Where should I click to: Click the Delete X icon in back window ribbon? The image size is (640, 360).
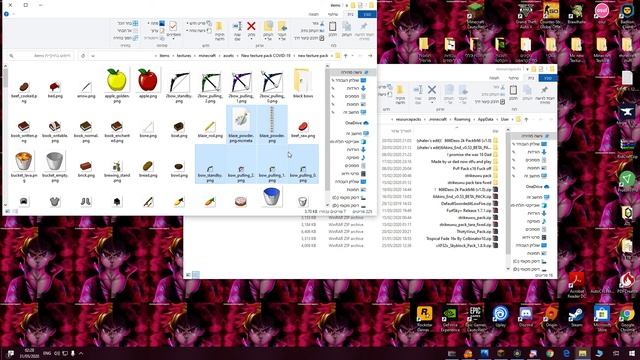[432, 90]
